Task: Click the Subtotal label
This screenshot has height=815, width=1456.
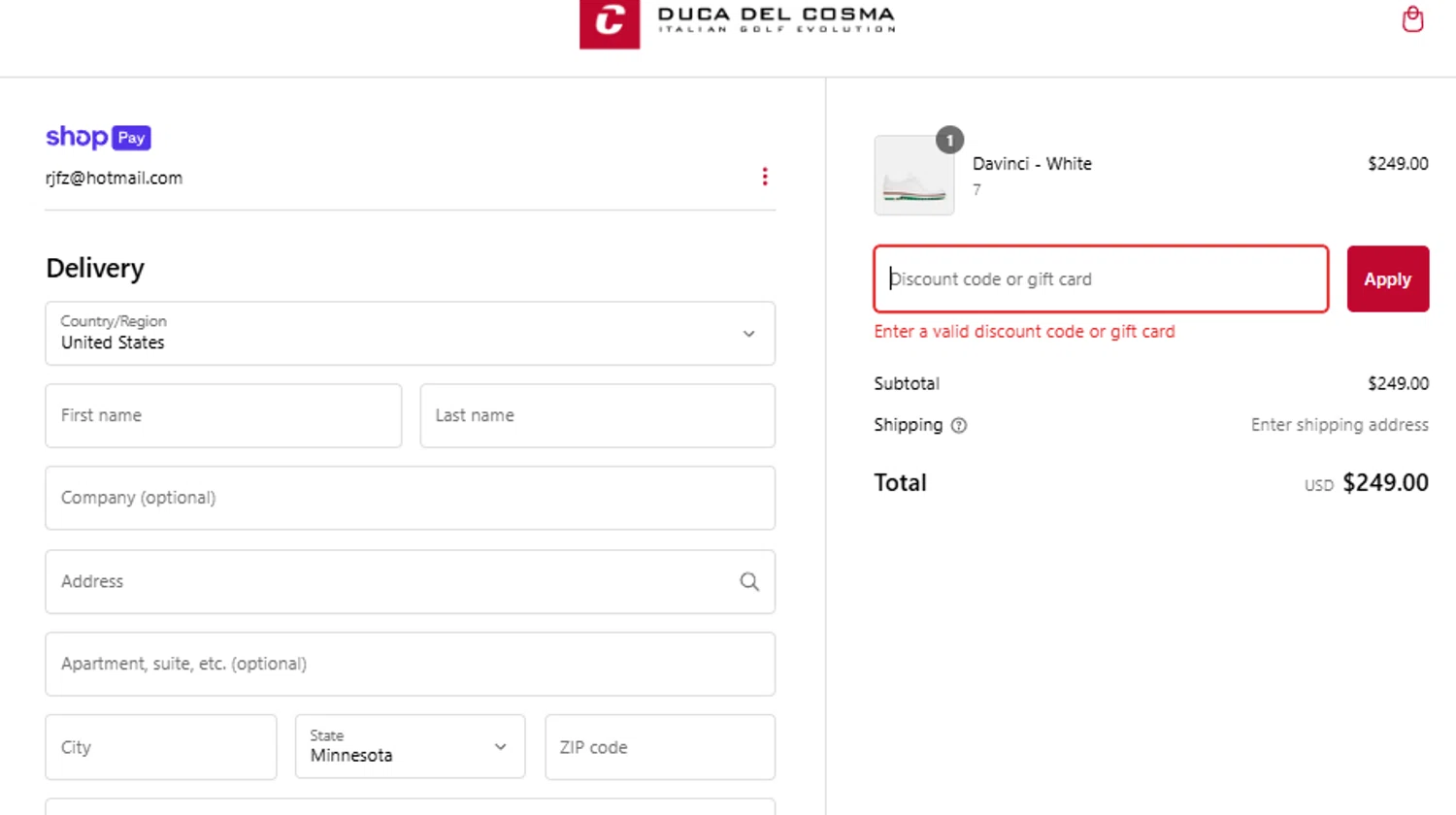Action: click(907, 383)
